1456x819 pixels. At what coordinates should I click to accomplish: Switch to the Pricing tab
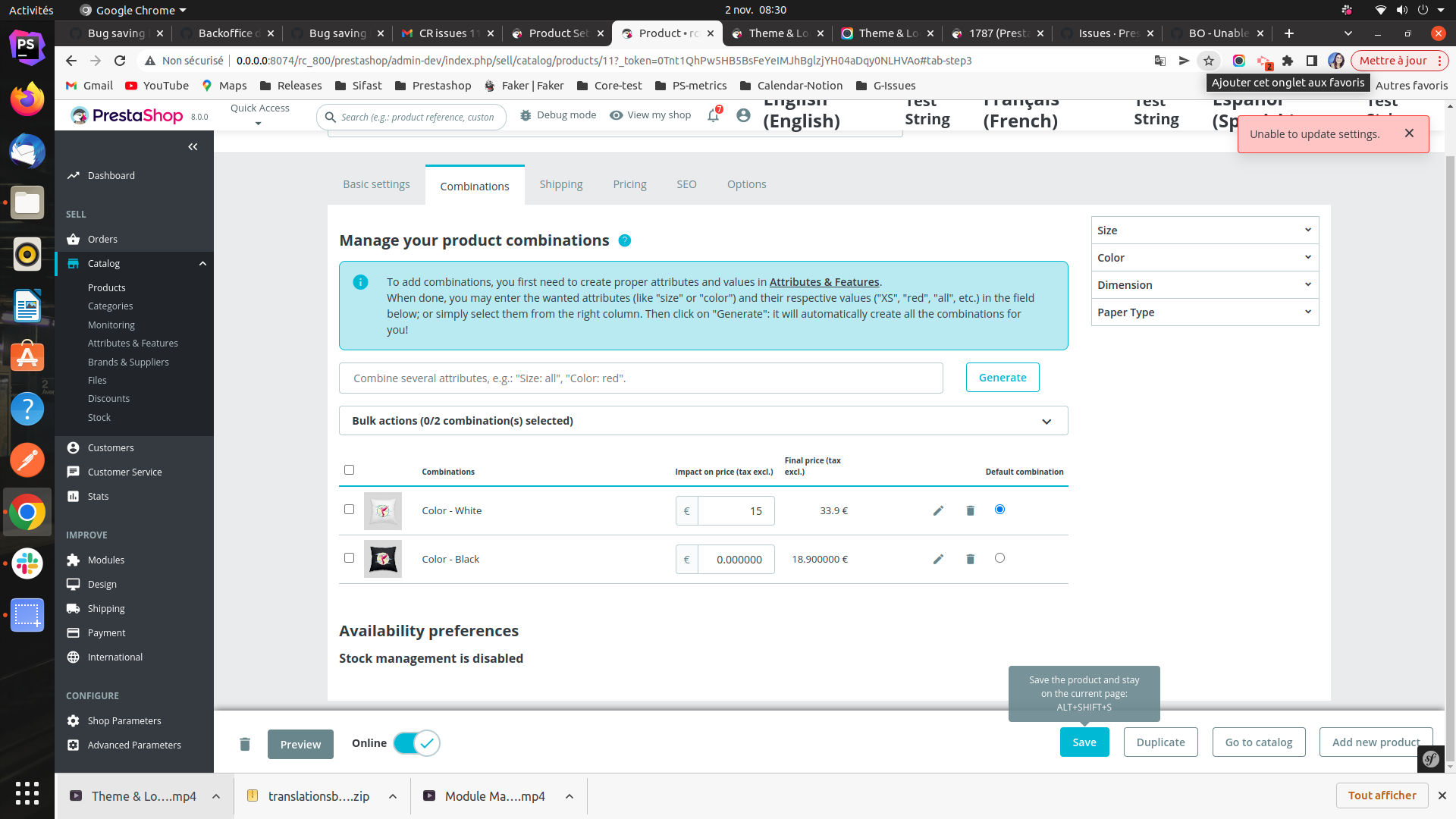pyautogui.click(x=629, y=184)
